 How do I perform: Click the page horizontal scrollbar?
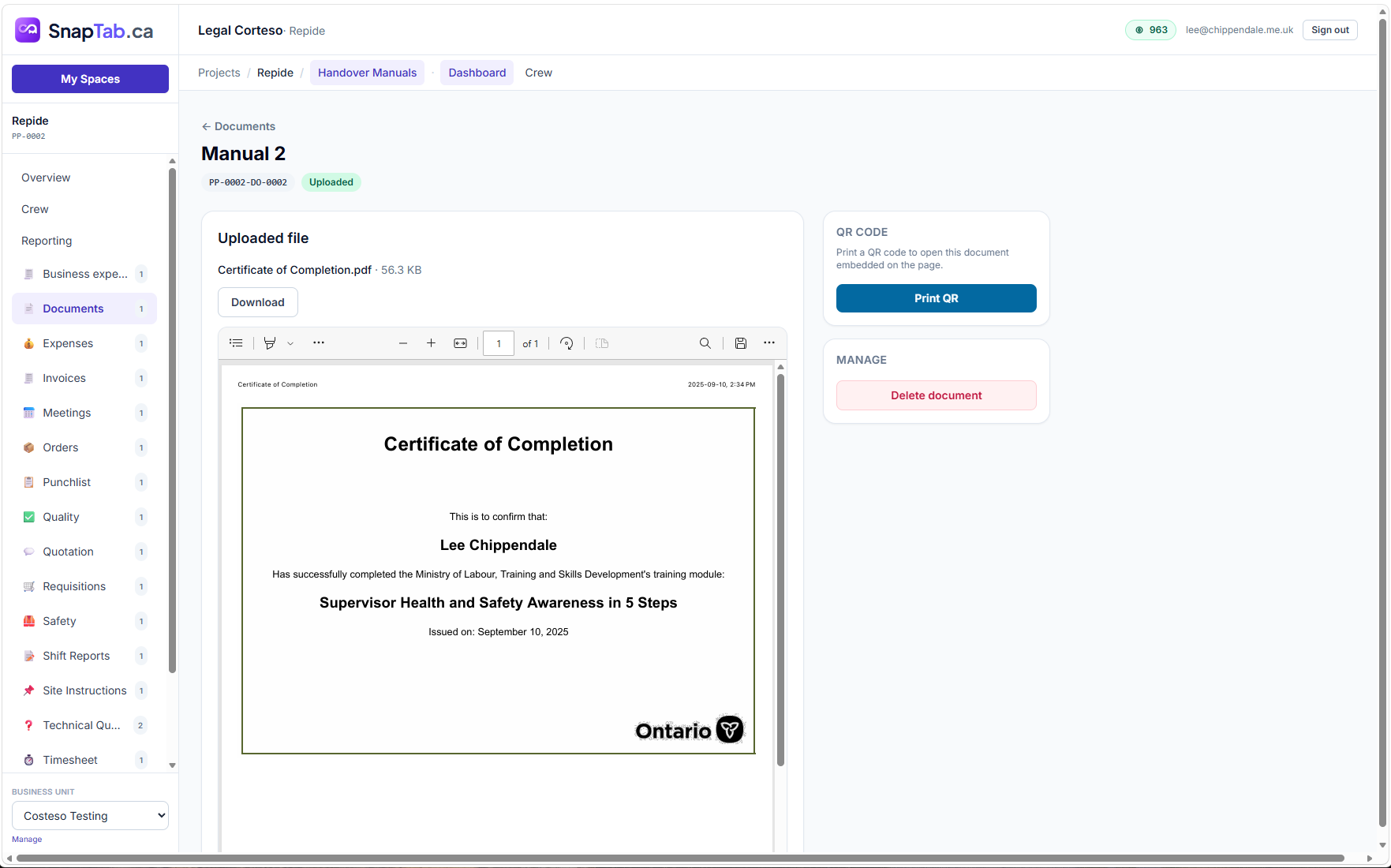(680, 859)
